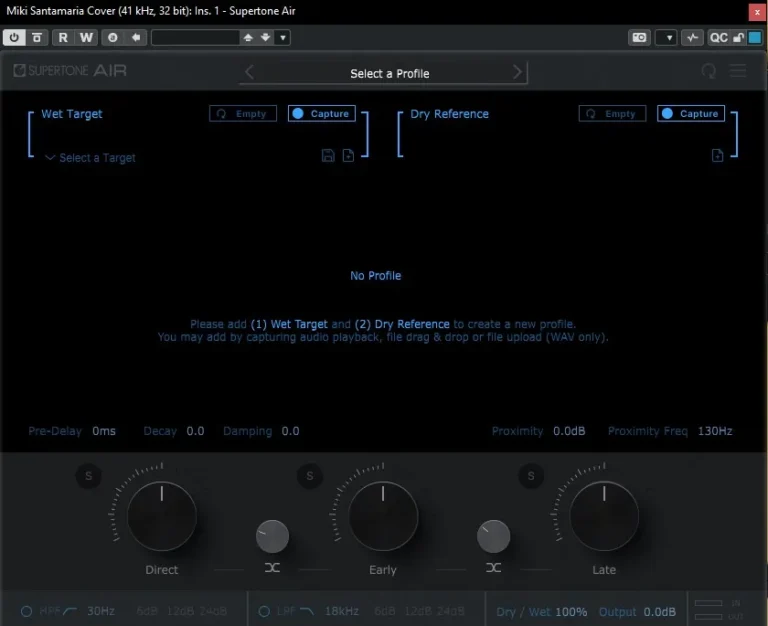Toggle the plugin power (activate) button

pyautogui.click(x=15, y=38)
